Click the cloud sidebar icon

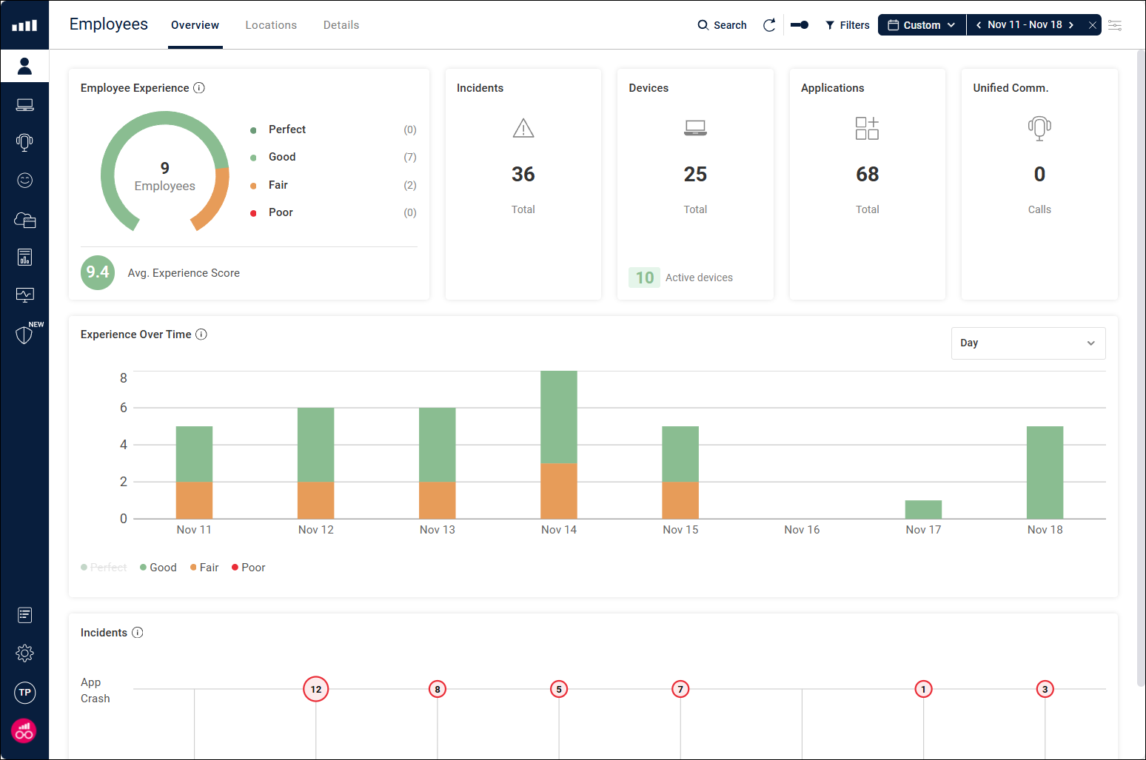click(25, 218)
